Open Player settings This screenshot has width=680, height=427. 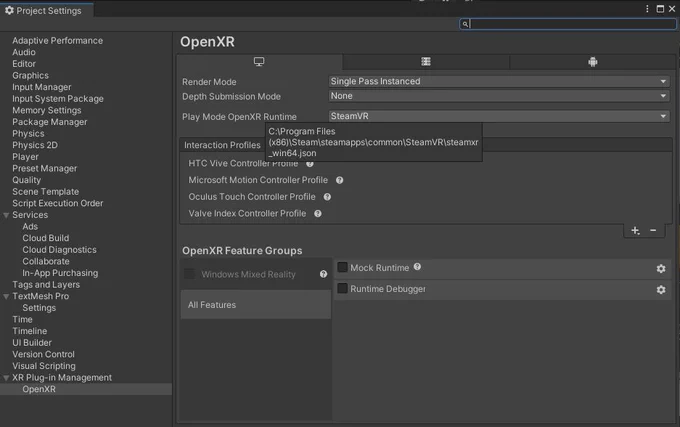click(x=25, y=157)
